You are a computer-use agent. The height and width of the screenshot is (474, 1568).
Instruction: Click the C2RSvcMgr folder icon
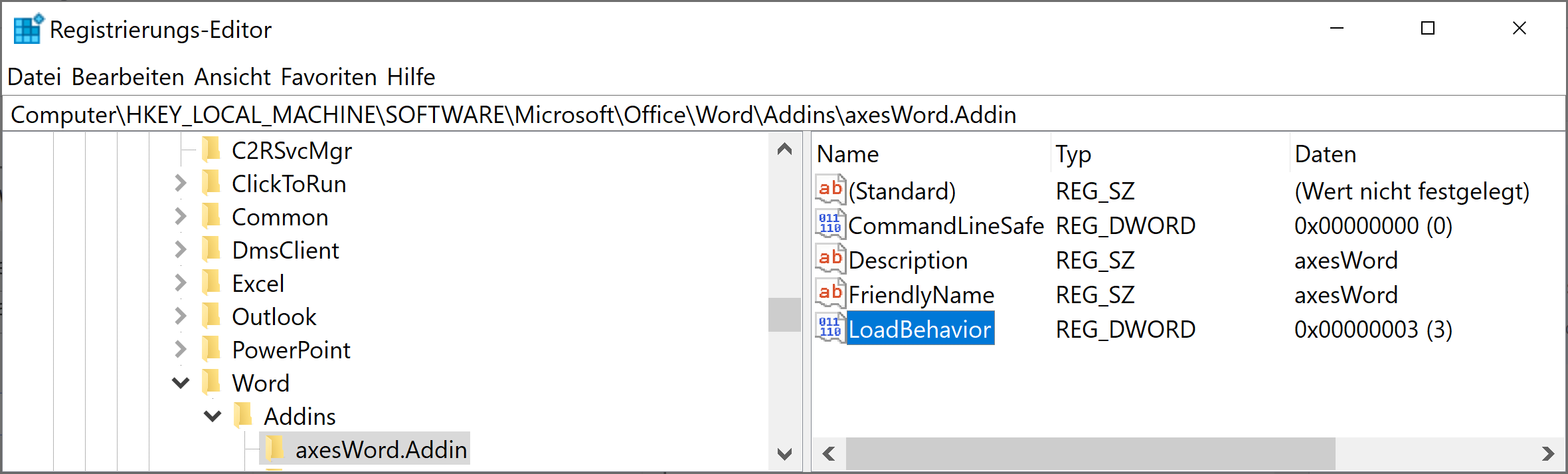[x=211, y=150]
